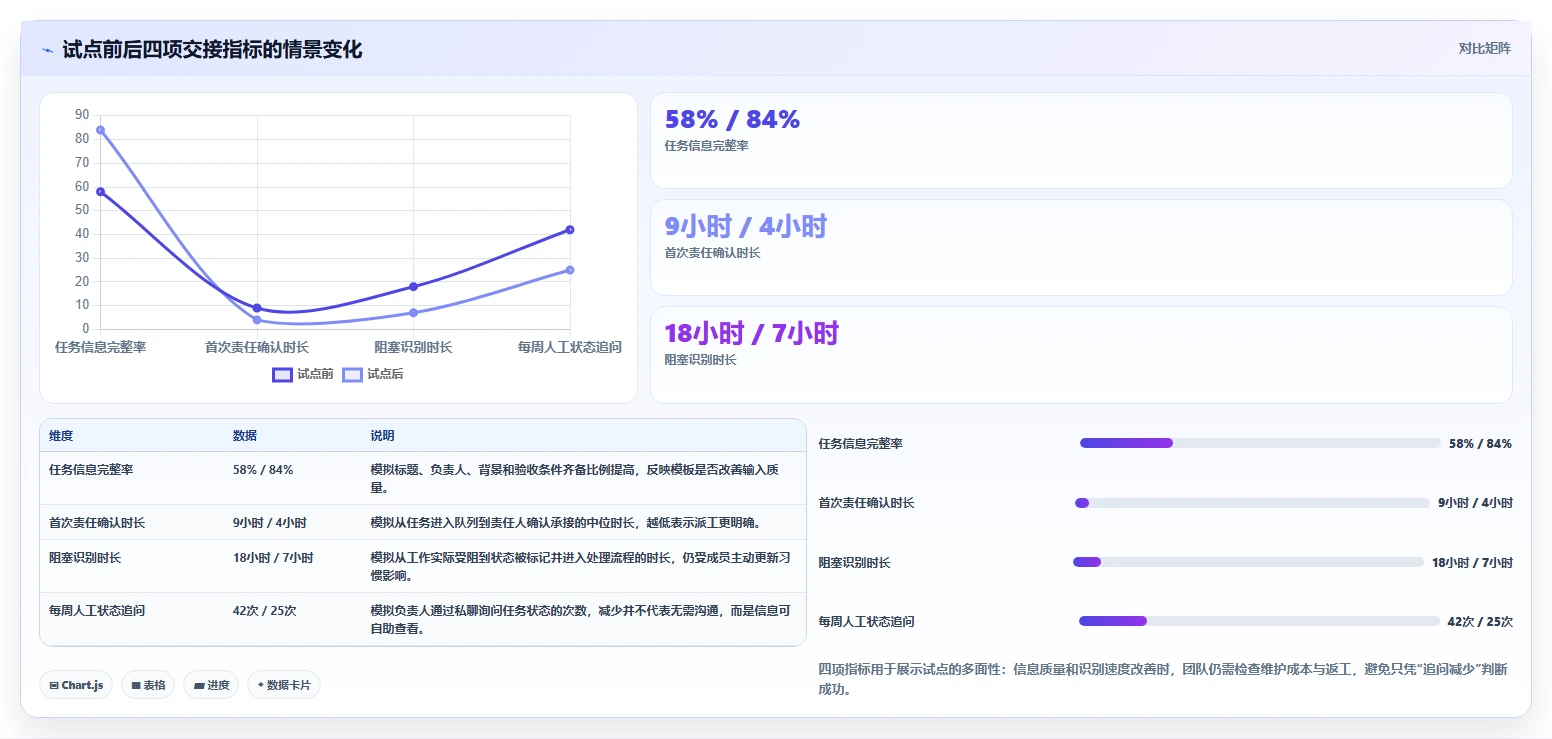Click the 58% / 84% card value
This screenshot has width=1552, height=739.
tap(732, 120)
